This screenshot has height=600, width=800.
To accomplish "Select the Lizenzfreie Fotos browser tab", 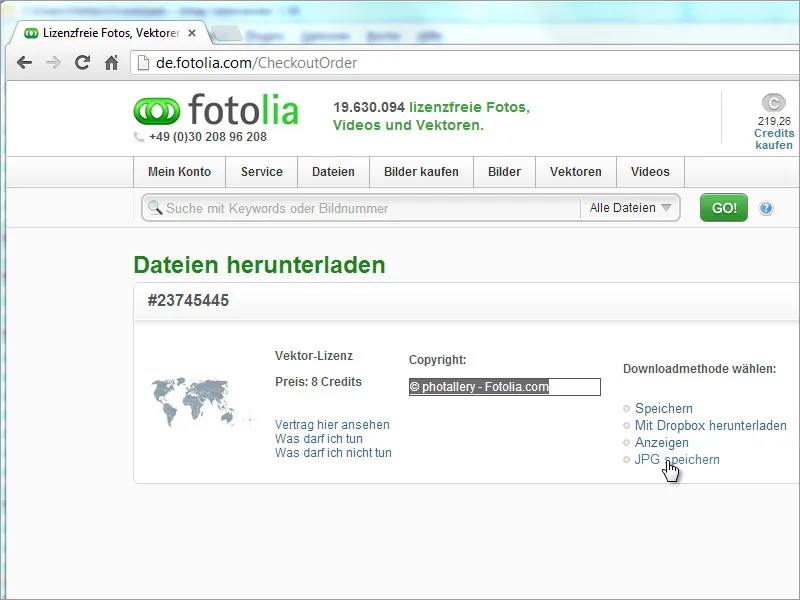I will tap(109, 33).
